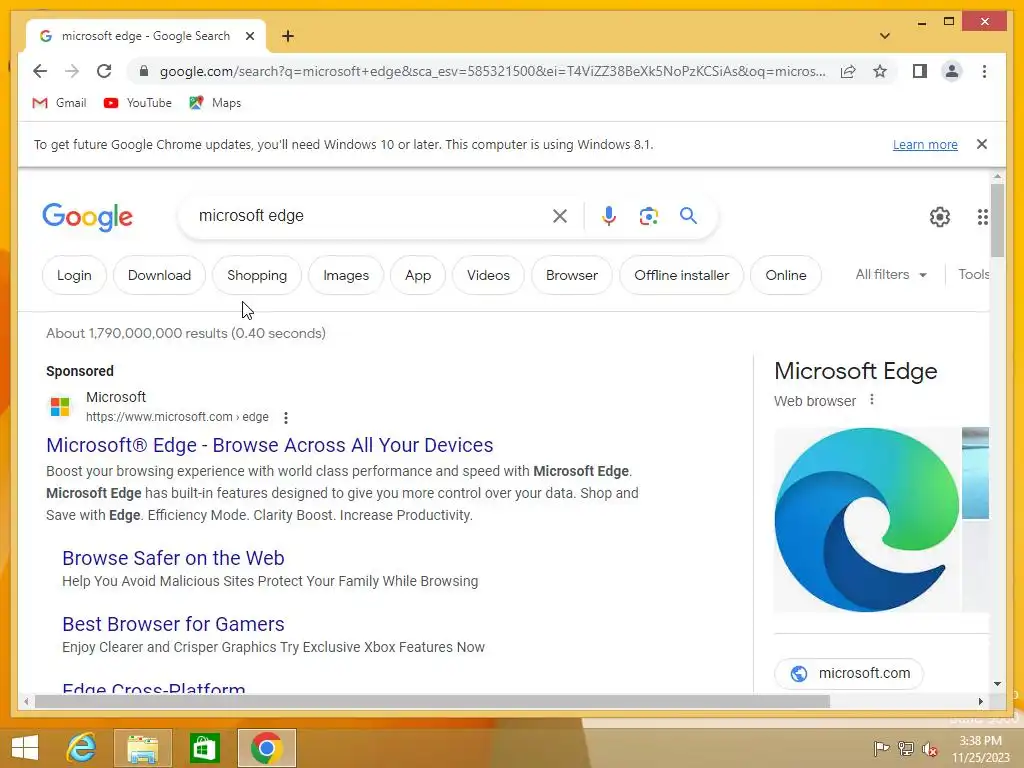This screenshot has width=1024, height=768.
Task: Open the Web browser panel options dots
Action: click(x=872, y=400)
